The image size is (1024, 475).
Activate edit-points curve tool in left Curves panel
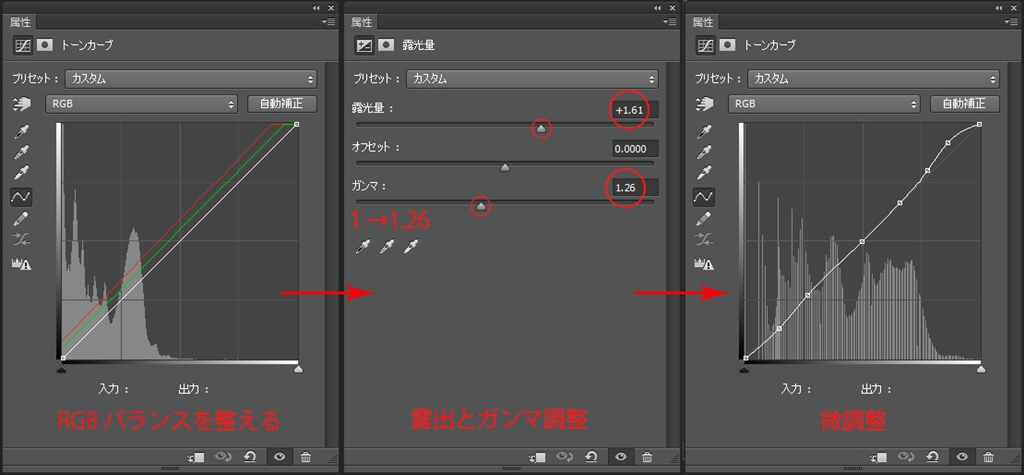pyautogui.click(x=22, y=196)
